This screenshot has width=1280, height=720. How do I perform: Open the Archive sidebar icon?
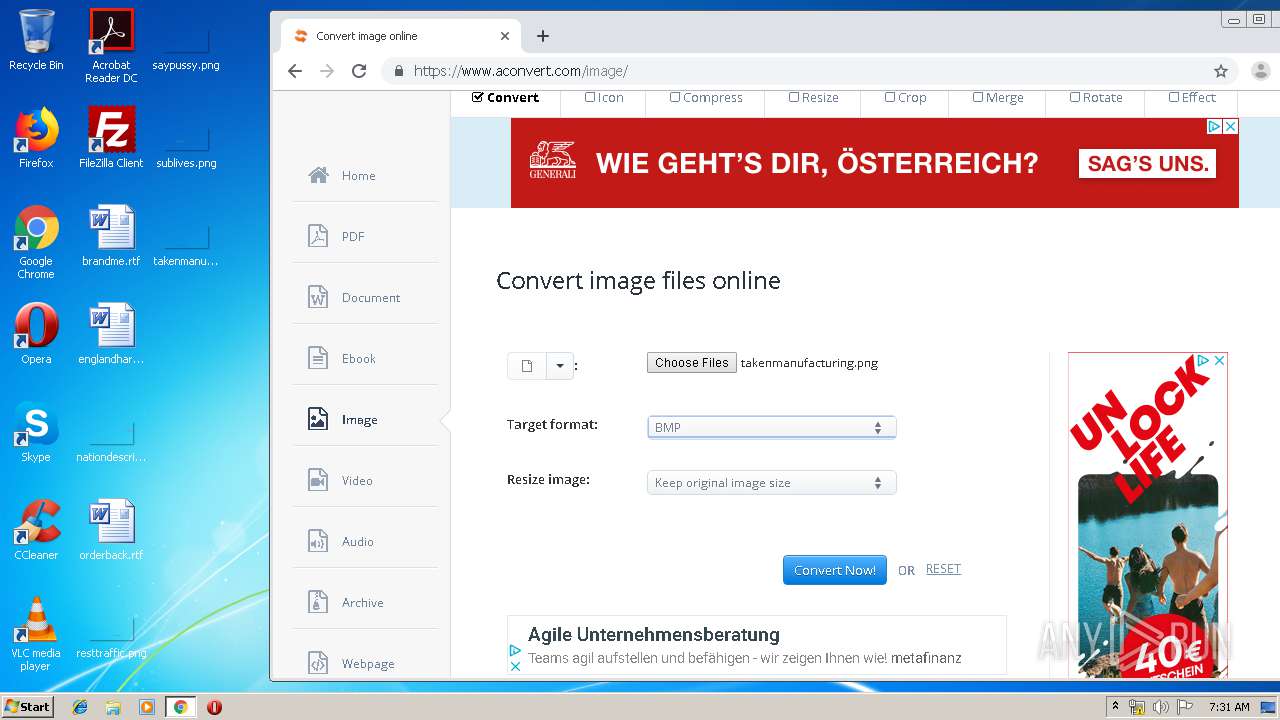318,602
